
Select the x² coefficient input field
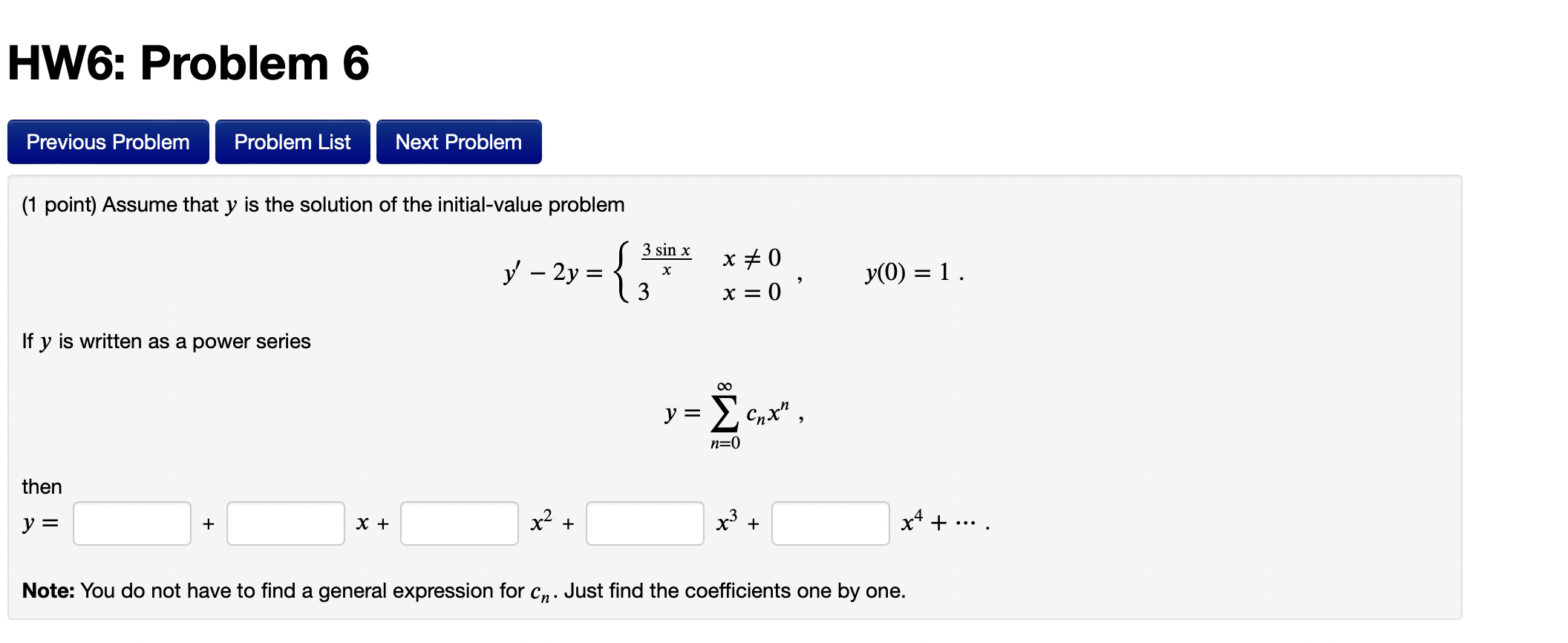pos(458,523)
